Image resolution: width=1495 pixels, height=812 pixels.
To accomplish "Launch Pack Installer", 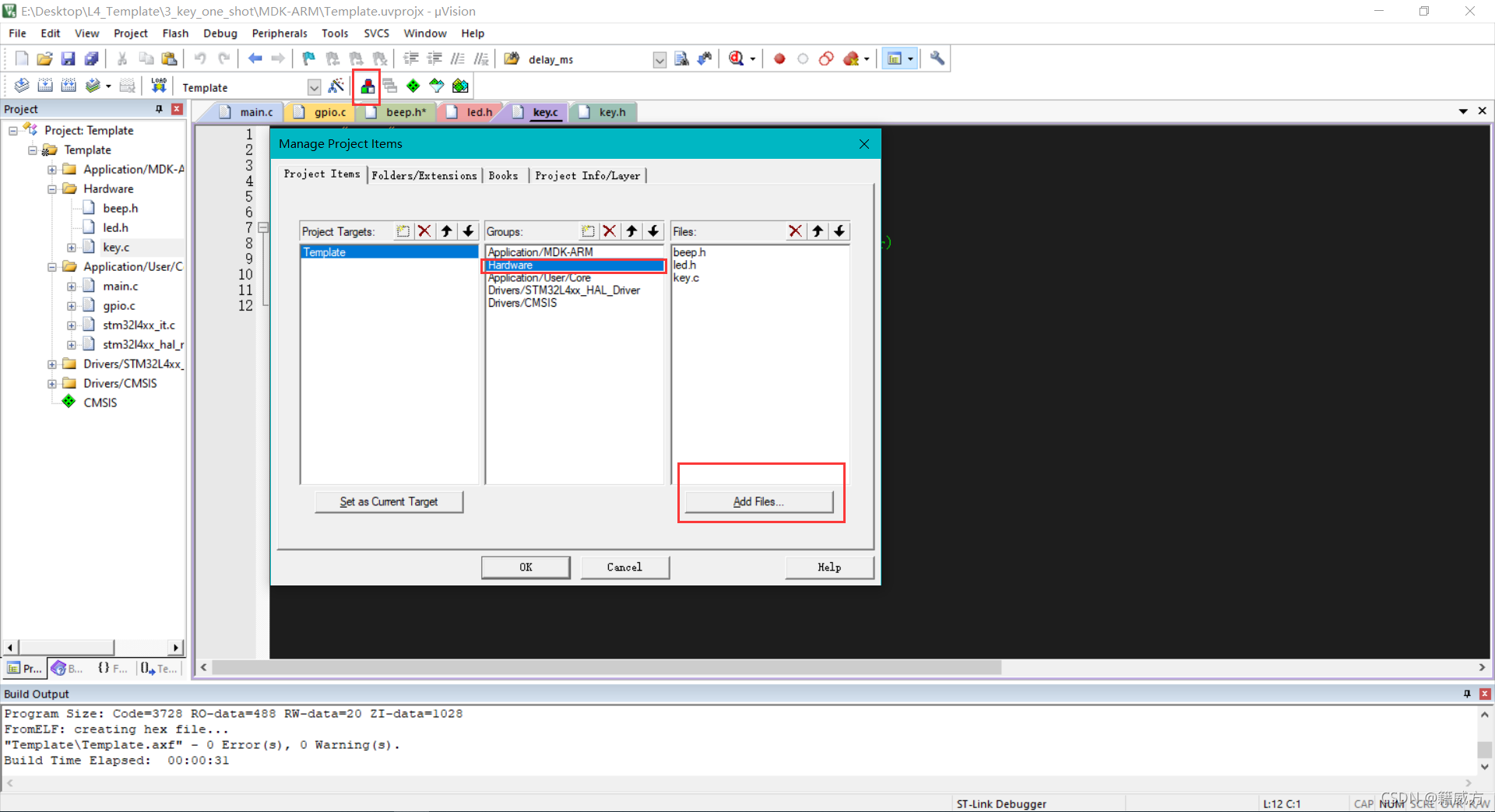I will tap(461, 86).
